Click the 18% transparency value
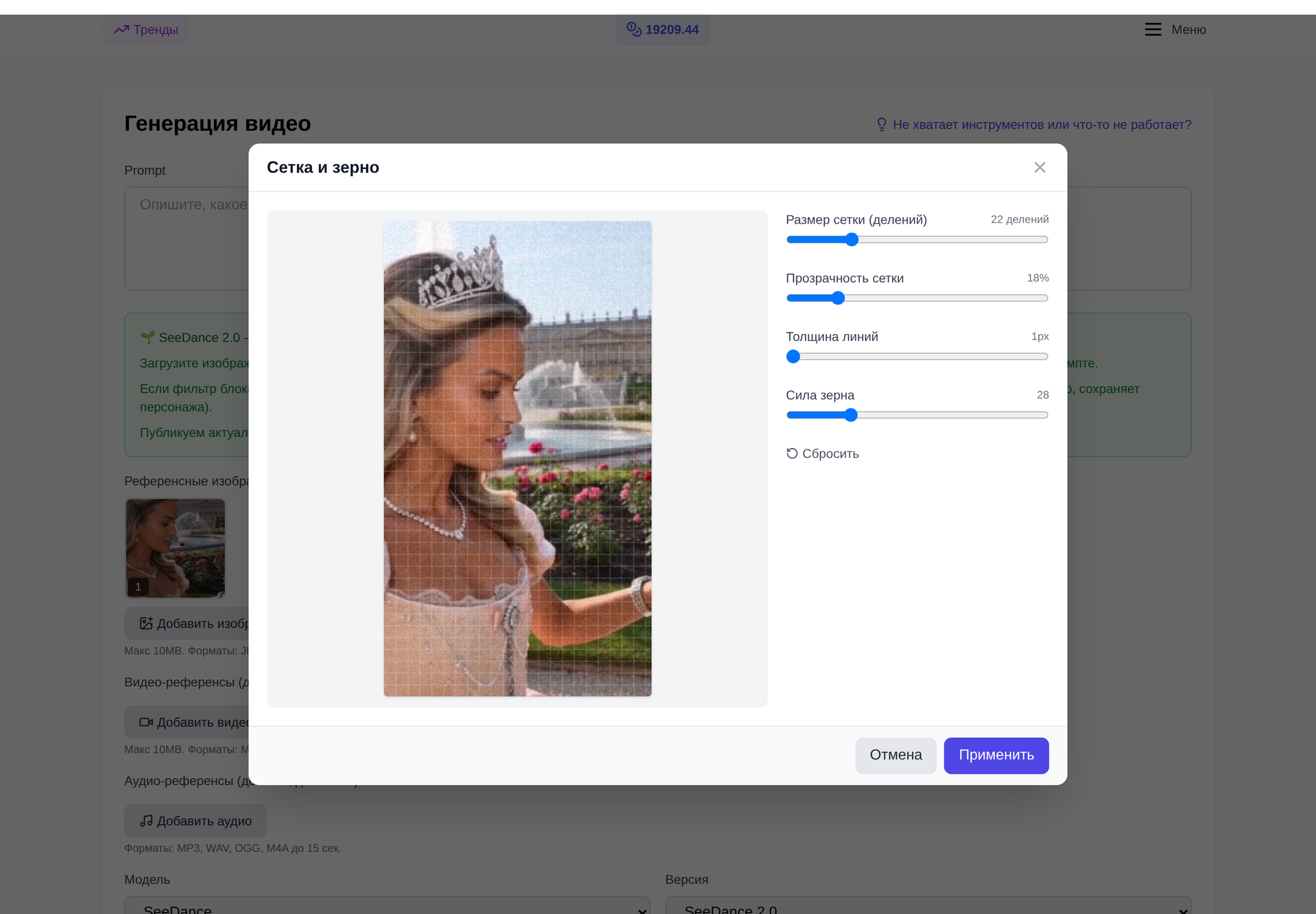The height and width of the screenshot is (914, 1316). 1038,278
